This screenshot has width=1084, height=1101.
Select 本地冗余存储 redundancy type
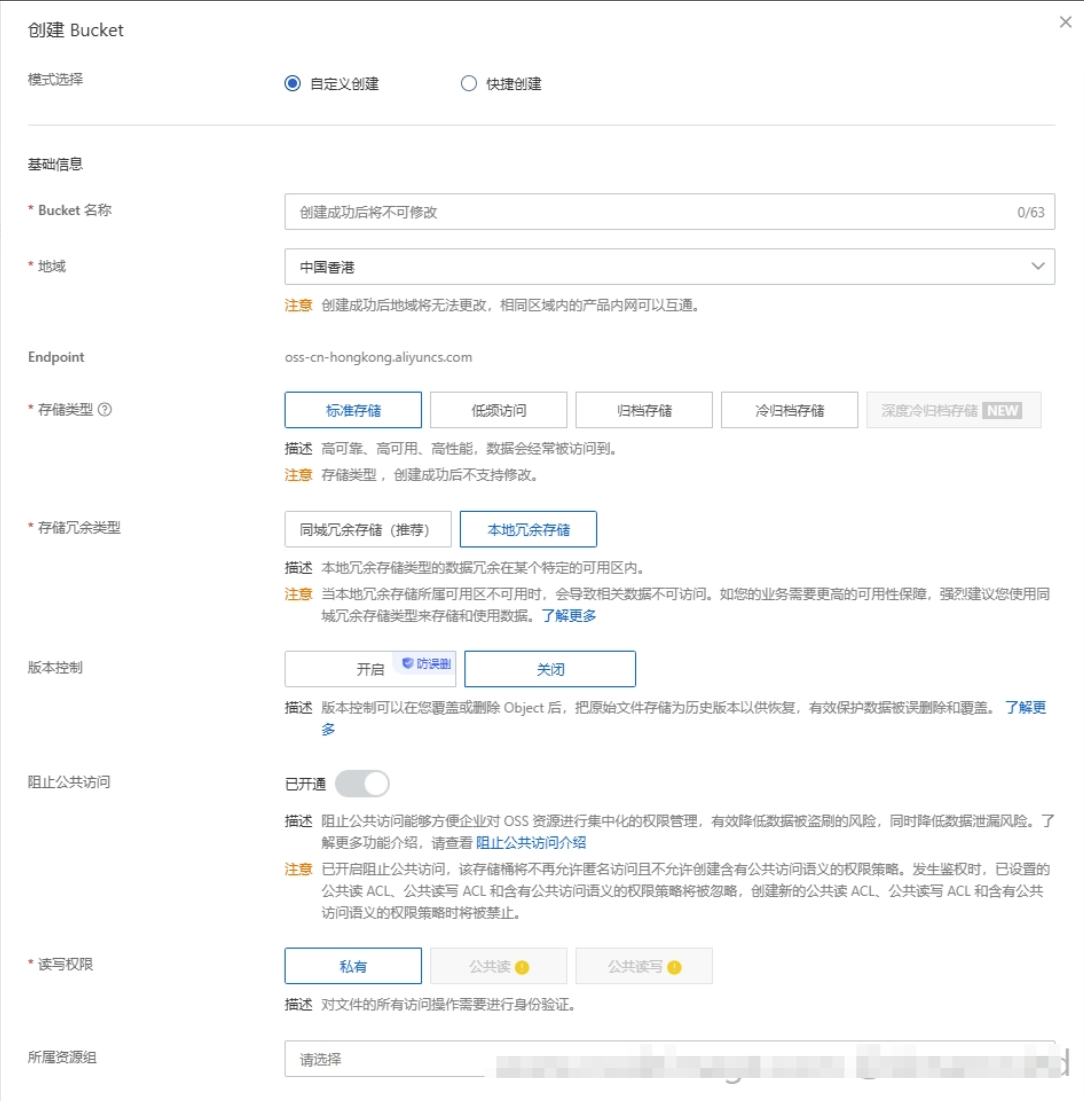(528, 530)
